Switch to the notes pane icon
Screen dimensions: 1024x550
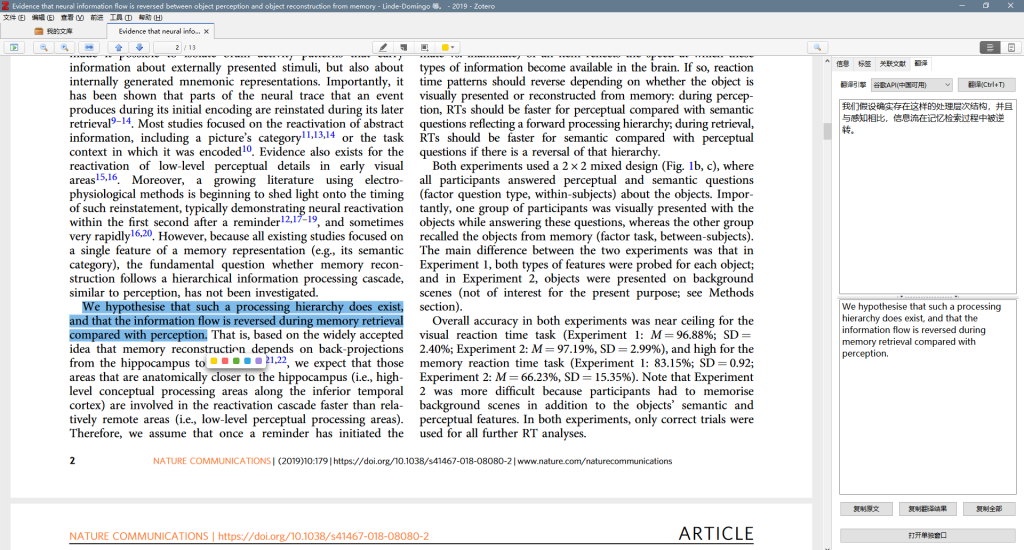click(x=1011, y=47)
